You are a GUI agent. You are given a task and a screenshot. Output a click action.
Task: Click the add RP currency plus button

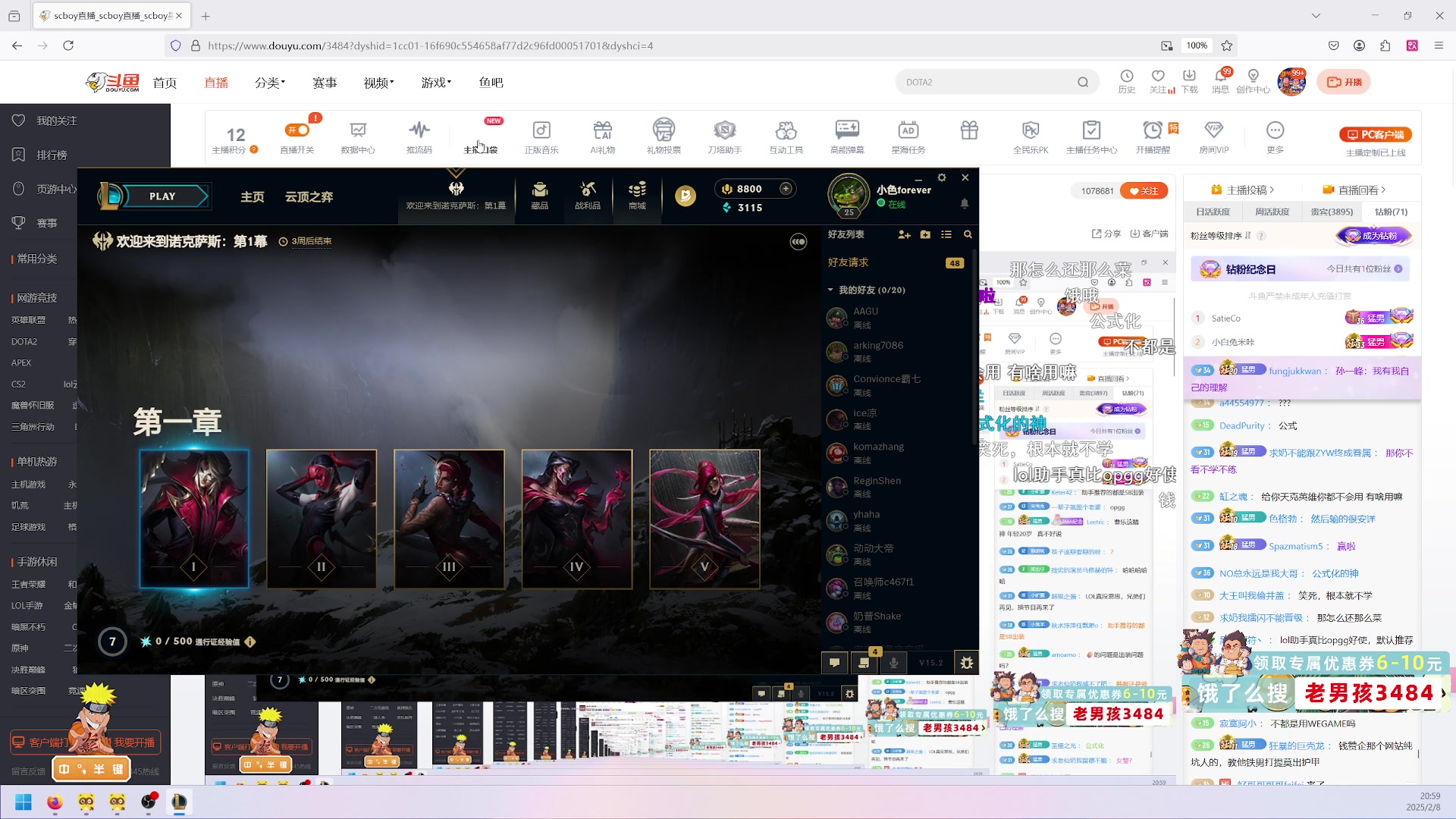(786, 189)
